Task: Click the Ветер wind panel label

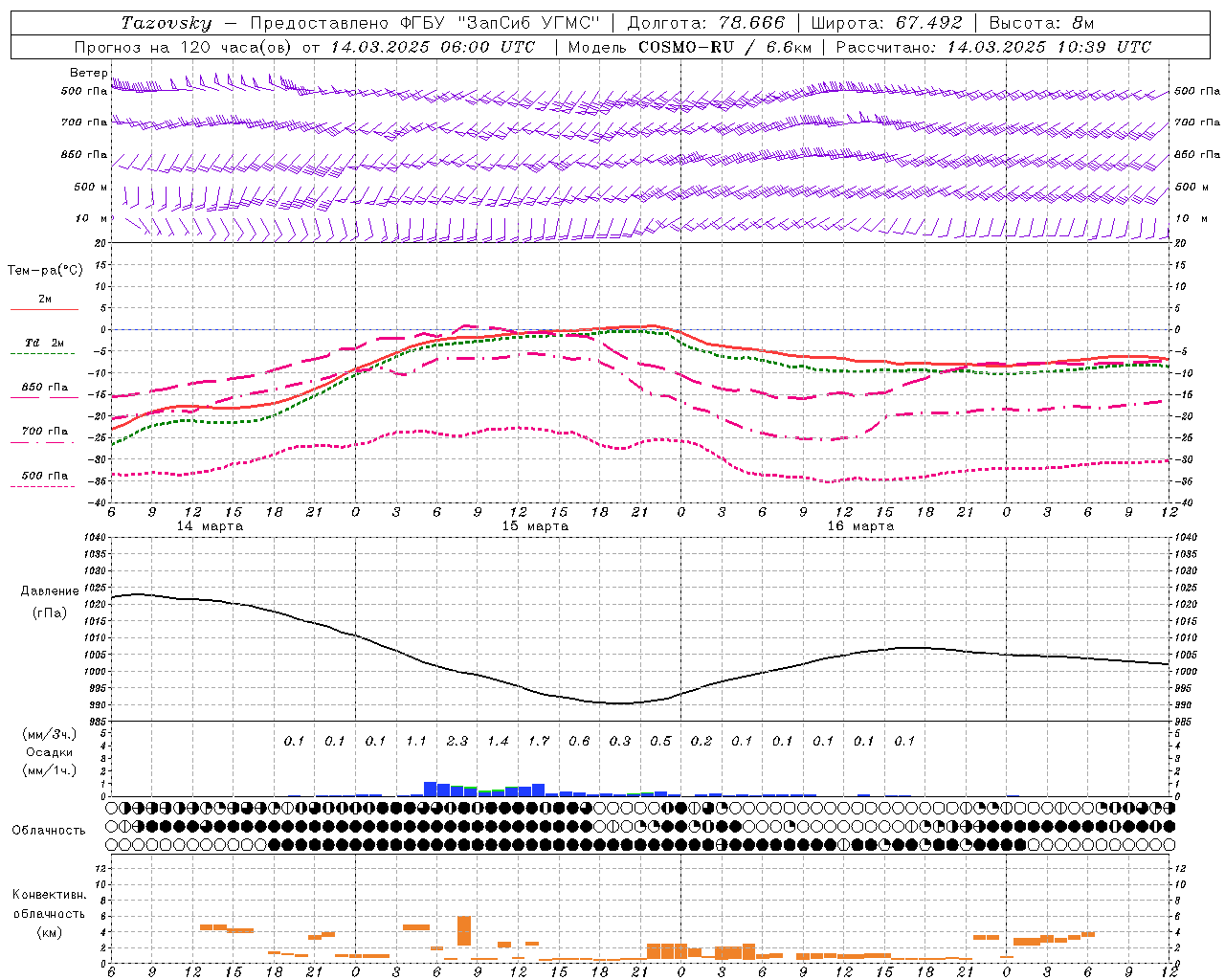Action: [x=88, y=73]
